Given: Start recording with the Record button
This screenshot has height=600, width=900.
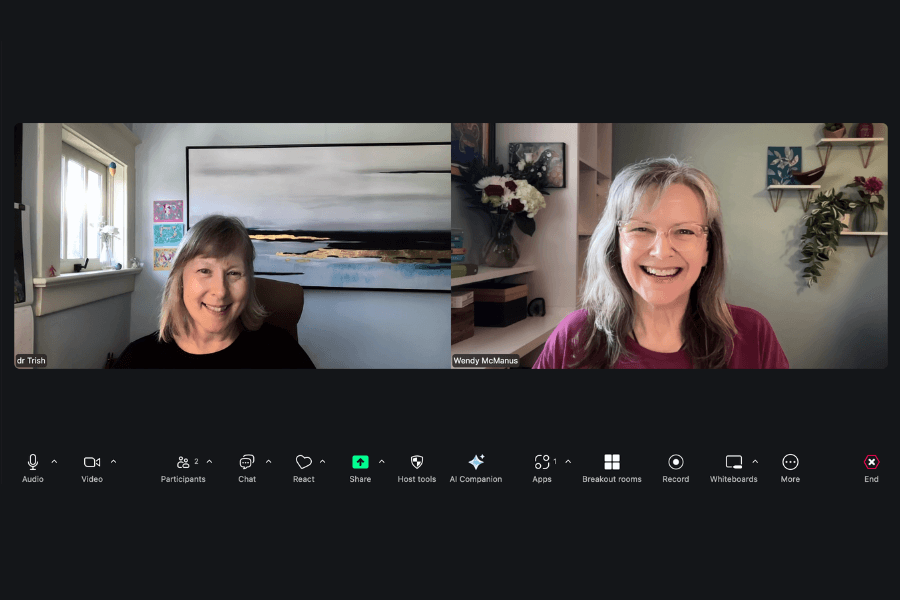Looking at the screenshot, I should pyautogui.click(x=675, y=462).
